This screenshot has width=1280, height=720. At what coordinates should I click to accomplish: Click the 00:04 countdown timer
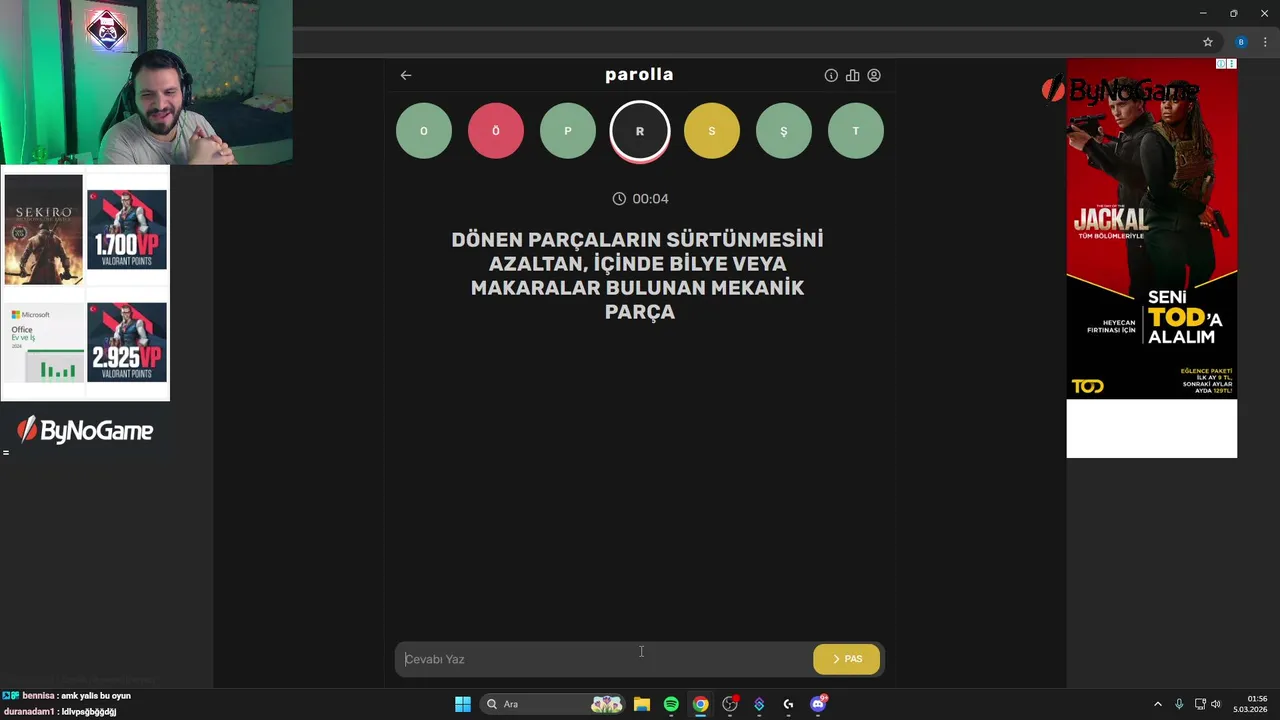[x=640, y=199]
